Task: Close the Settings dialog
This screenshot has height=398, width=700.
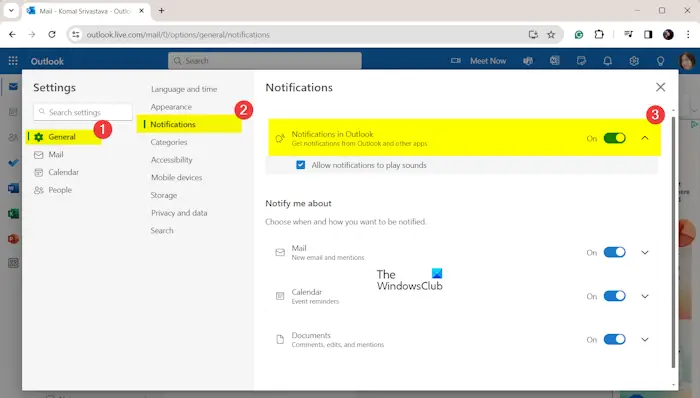Action: pyautogui.click(x=660, y=87)
